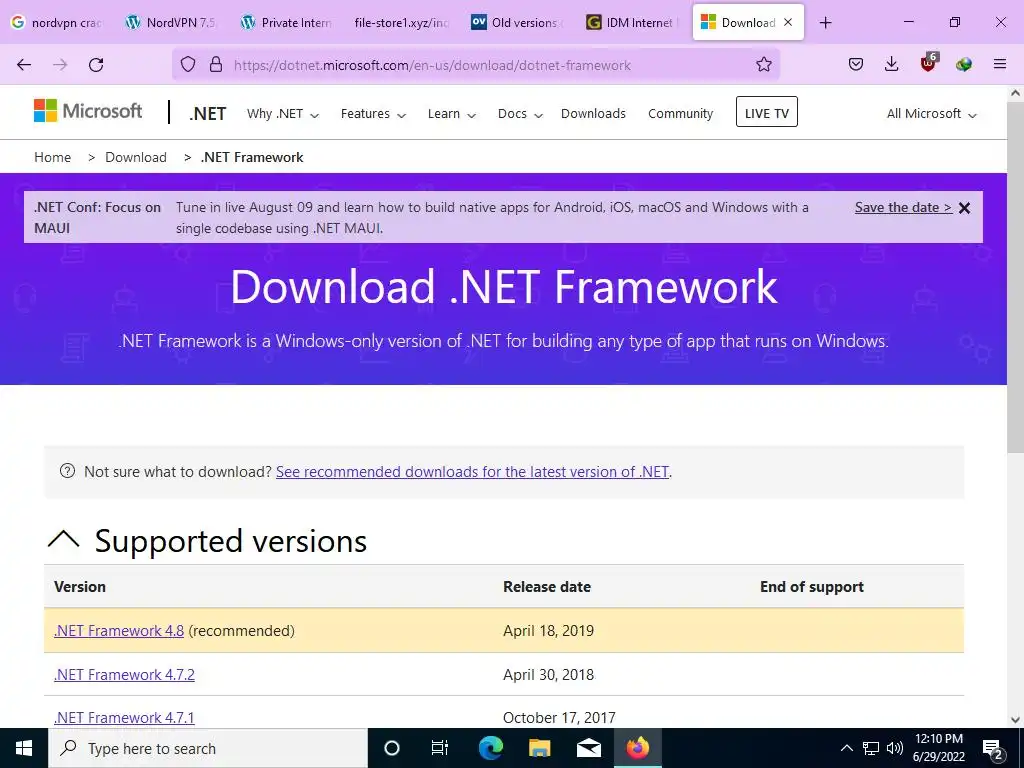Open Task View on the taskbar
The width and height of the screenshot is (1024, 768).
tap(440, 748)
